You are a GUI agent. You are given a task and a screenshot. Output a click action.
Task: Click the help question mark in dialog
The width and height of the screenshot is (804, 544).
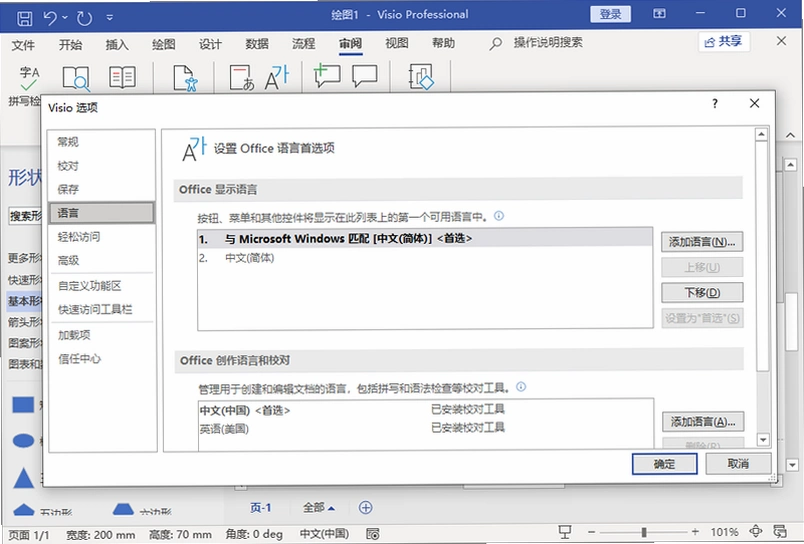pyautogui.click(x=715, y=104)
